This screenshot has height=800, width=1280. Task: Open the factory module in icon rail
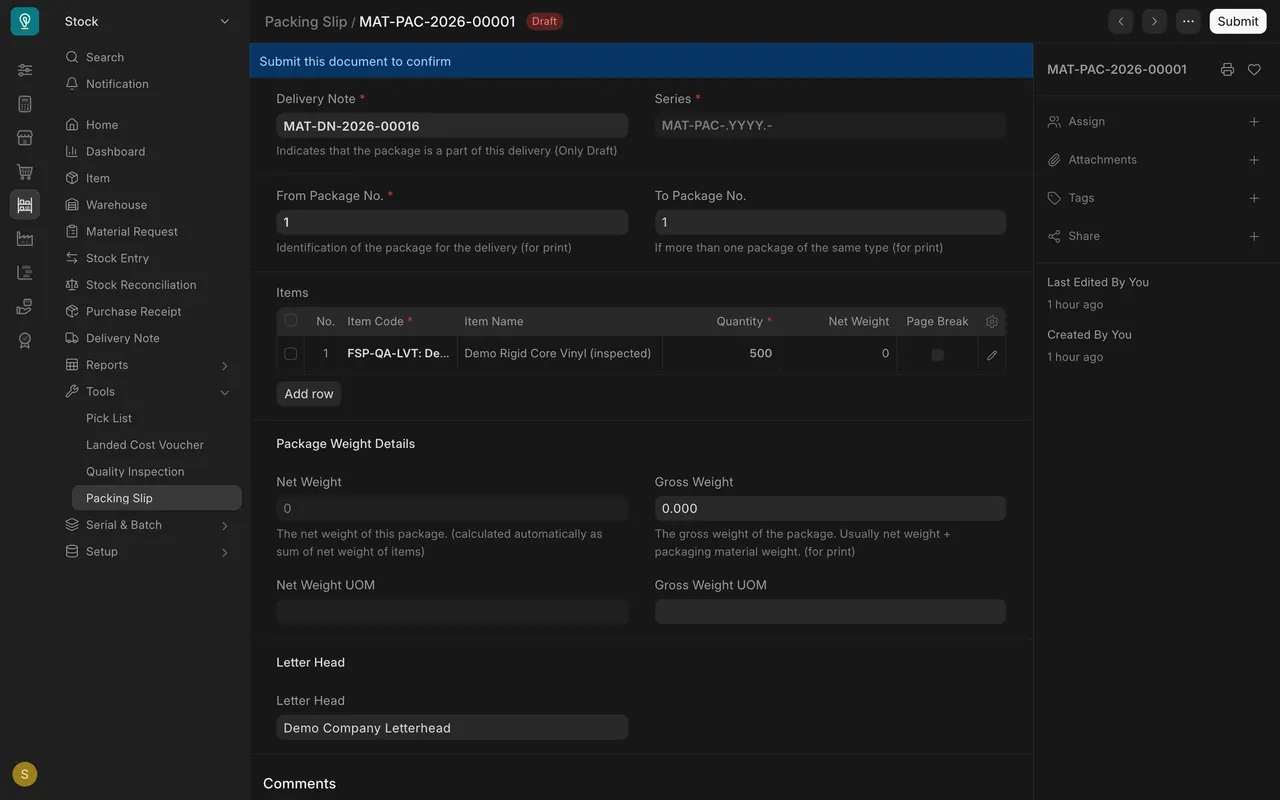click(x=25, y=239)
